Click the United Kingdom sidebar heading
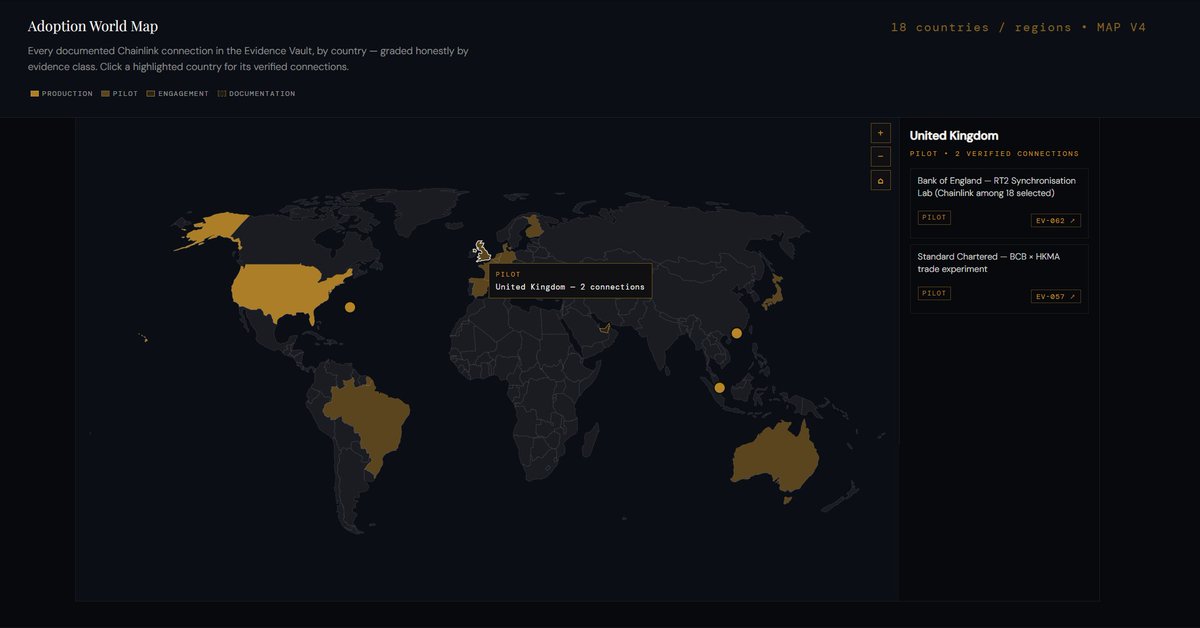 coord(954,136)
